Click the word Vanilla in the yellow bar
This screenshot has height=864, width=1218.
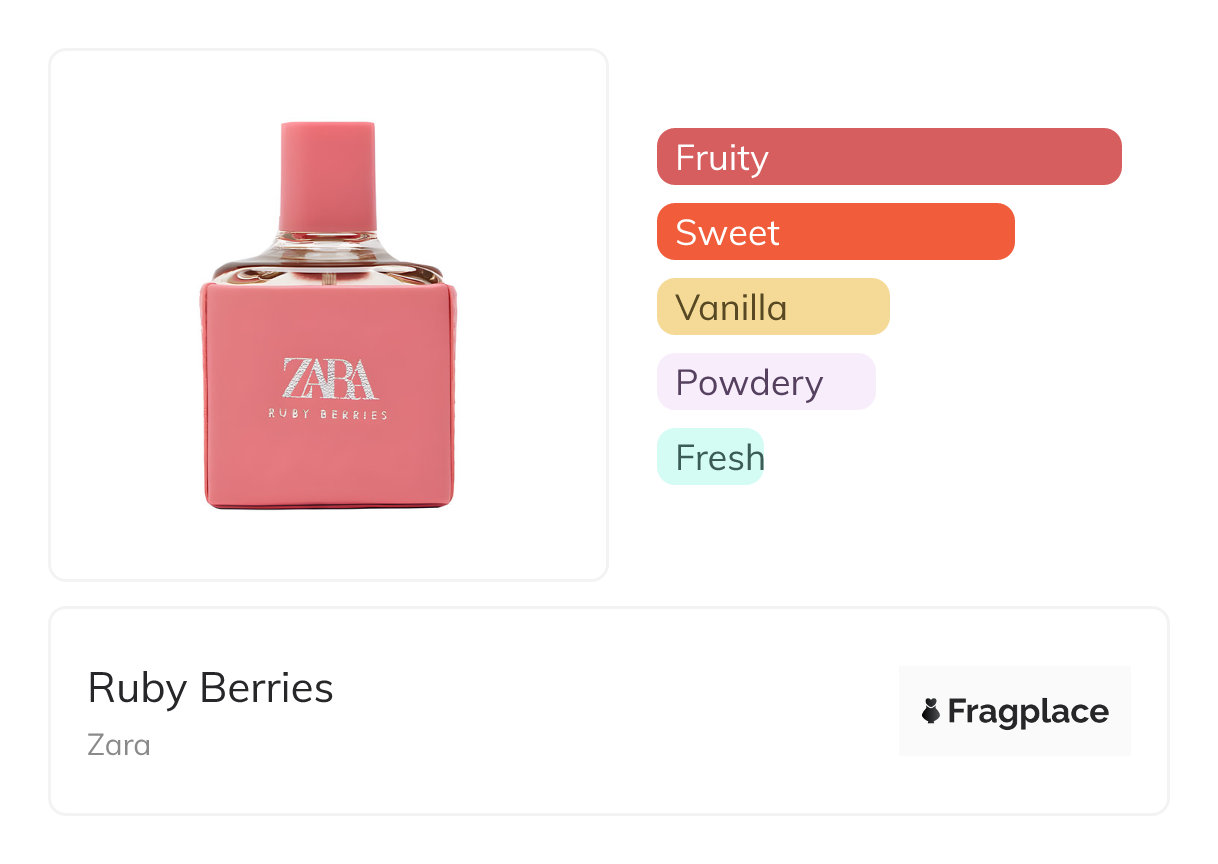tap(731, 308)
